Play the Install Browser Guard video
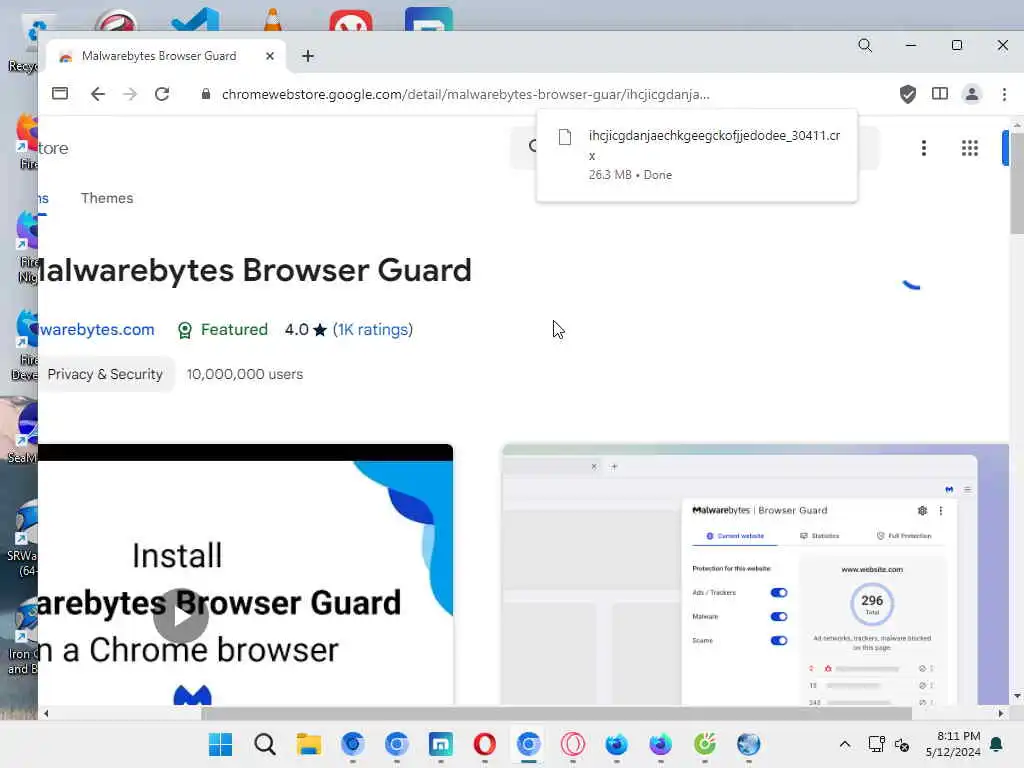 point(181,615)
